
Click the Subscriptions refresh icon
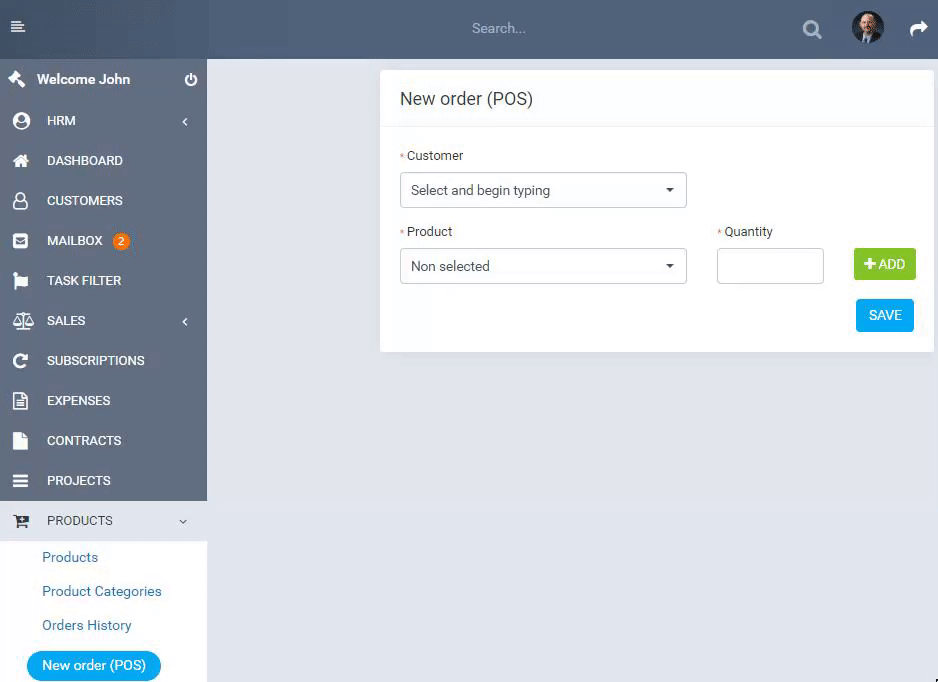(x=20, y=361)
